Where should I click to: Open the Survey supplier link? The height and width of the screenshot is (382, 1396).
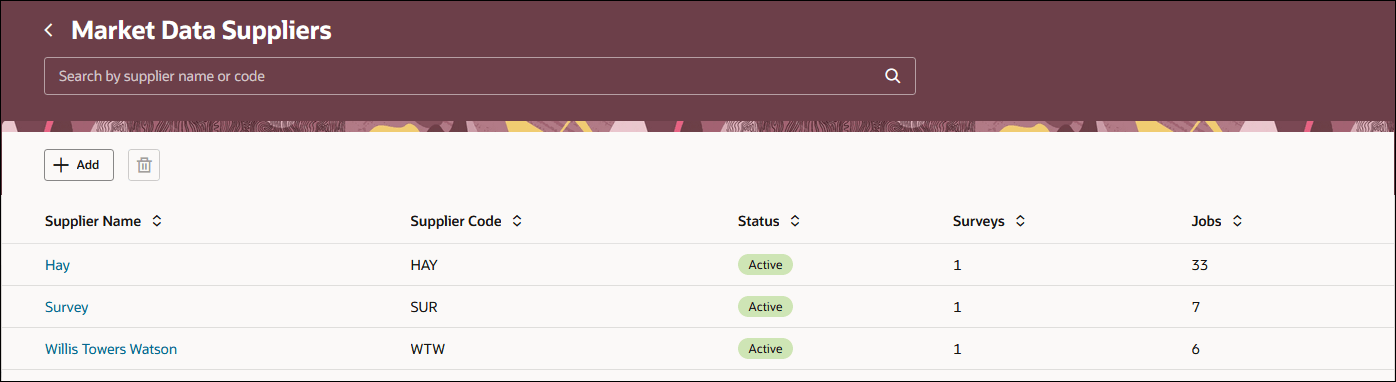(x=66, y=307)
